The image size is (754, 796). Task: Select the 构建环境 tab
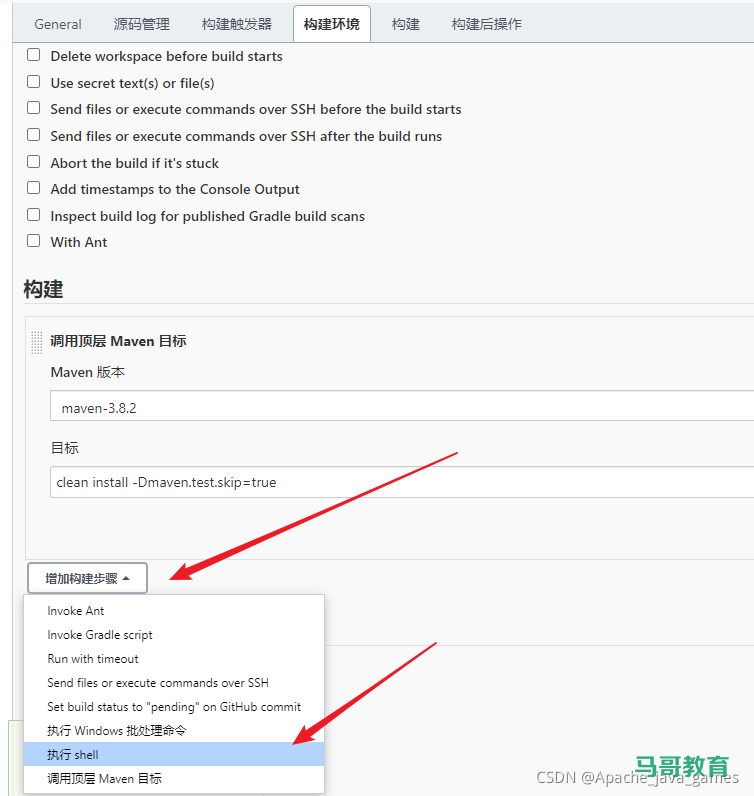[x=332, y=24]
